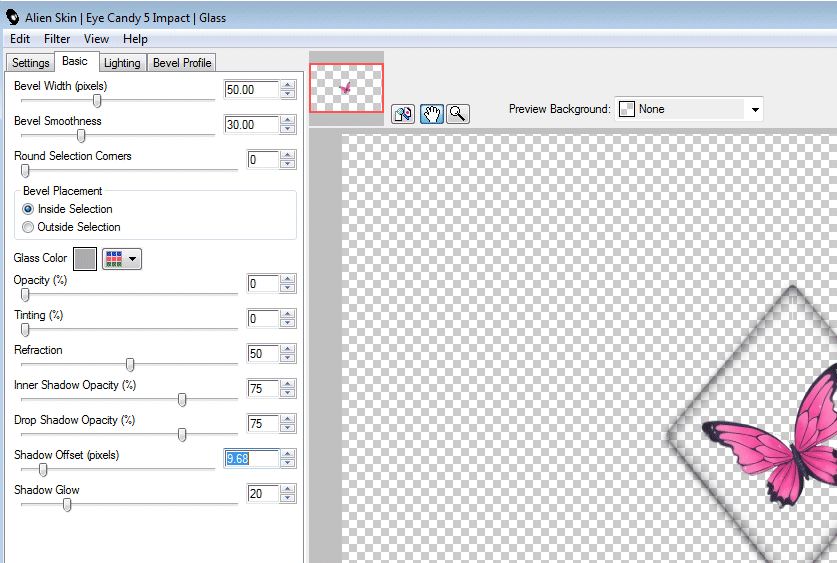The image size is (837, 563).
Task: Click the Refraction value field
Action: [263, 353]
